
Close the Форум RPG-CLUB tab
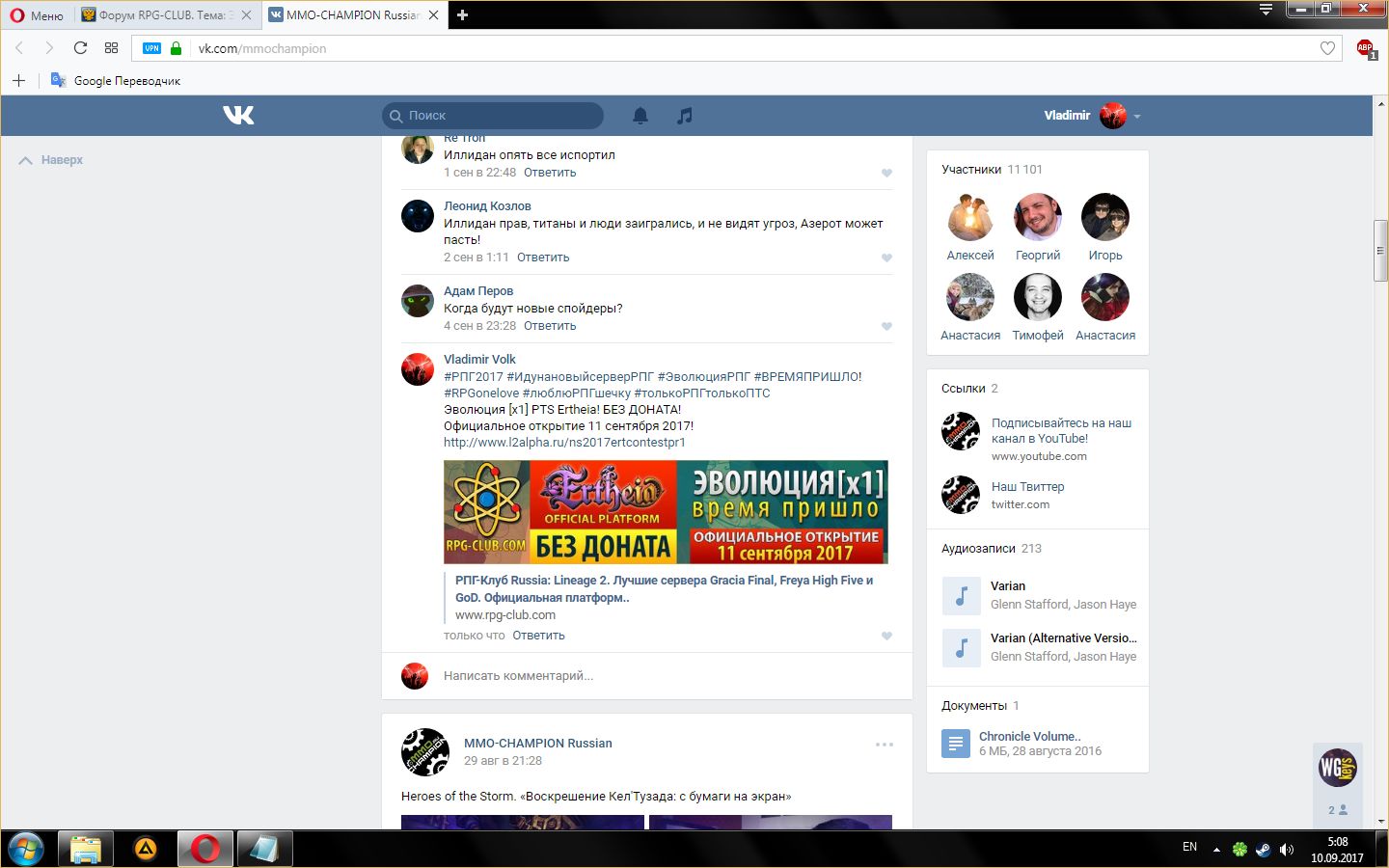click(246, 15)
